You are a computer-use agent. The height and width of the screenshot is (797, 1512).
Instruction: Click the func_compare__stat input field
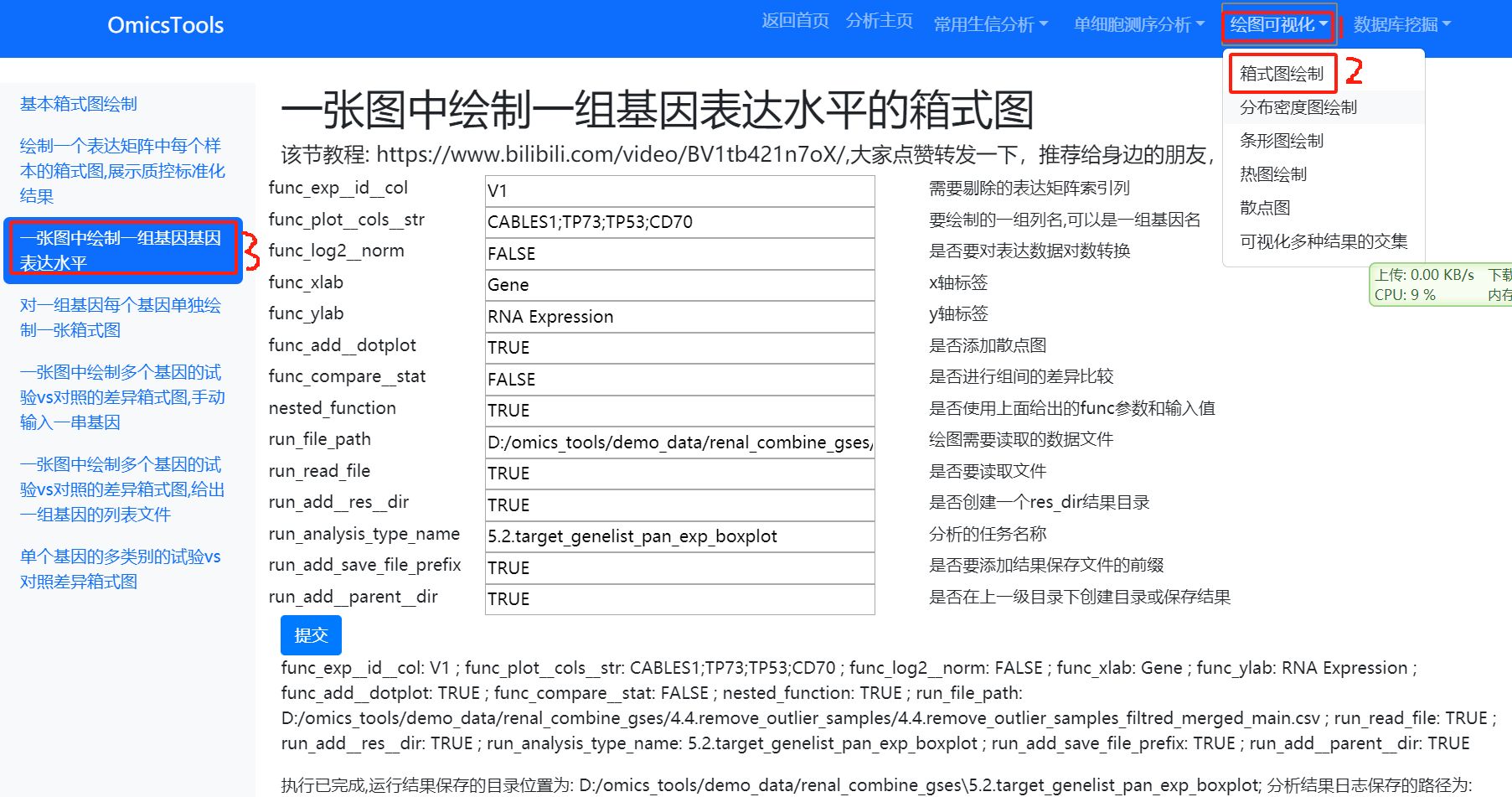click(x=680, y=380)
